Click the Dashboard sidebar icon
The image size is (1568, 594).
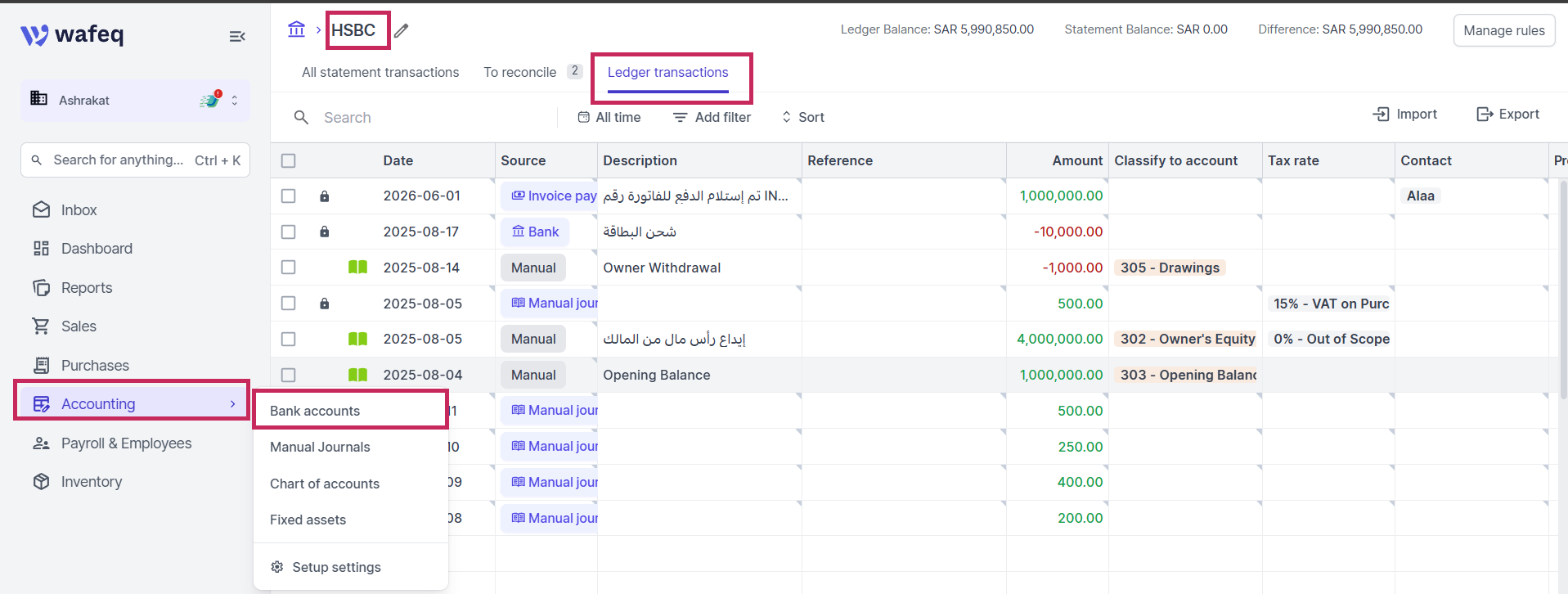41,249
